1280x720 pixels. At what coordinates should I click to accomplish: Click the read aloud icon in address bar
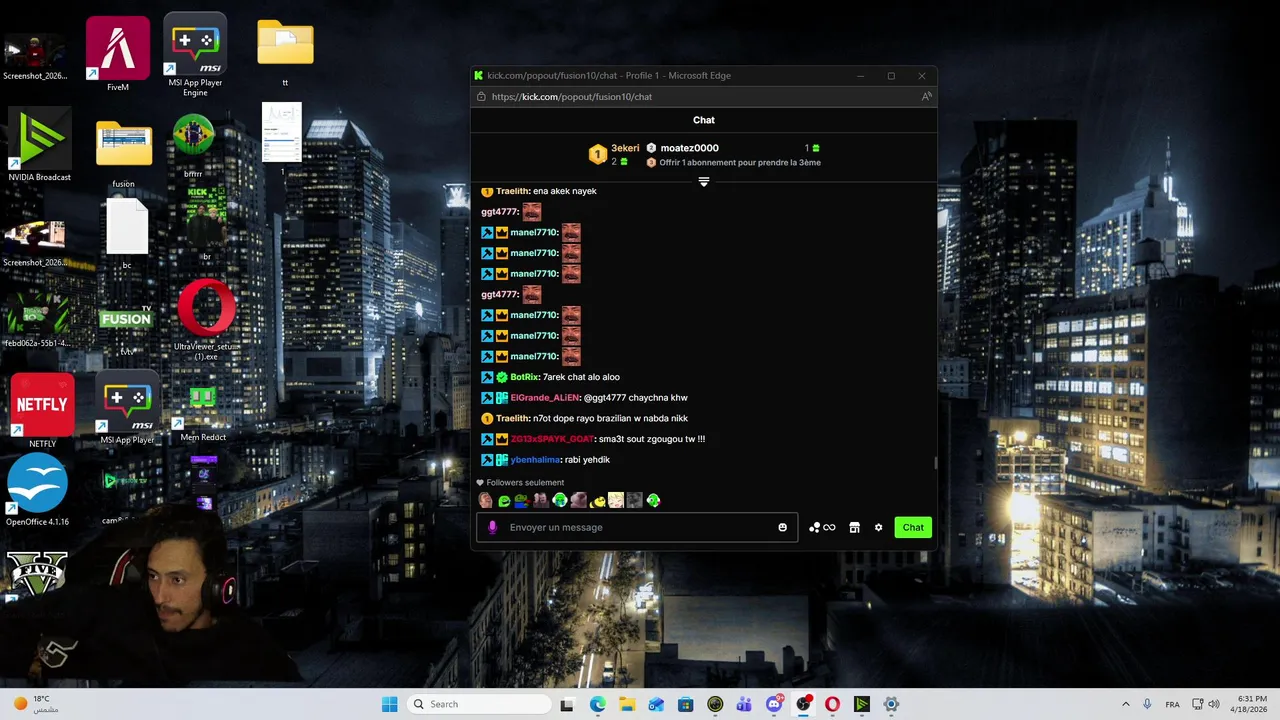coord(927,97)
